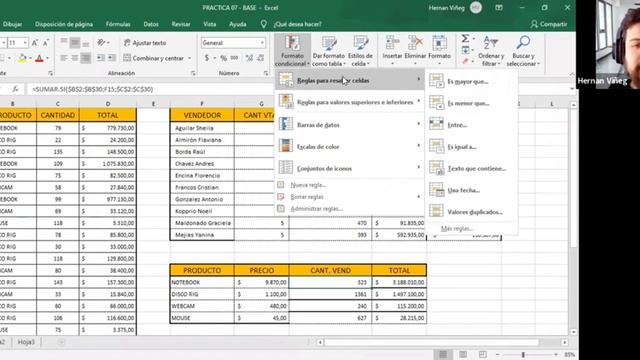640x360 pixels.
Task: Switch to Normal view in status bar
Action: (443, 354)
